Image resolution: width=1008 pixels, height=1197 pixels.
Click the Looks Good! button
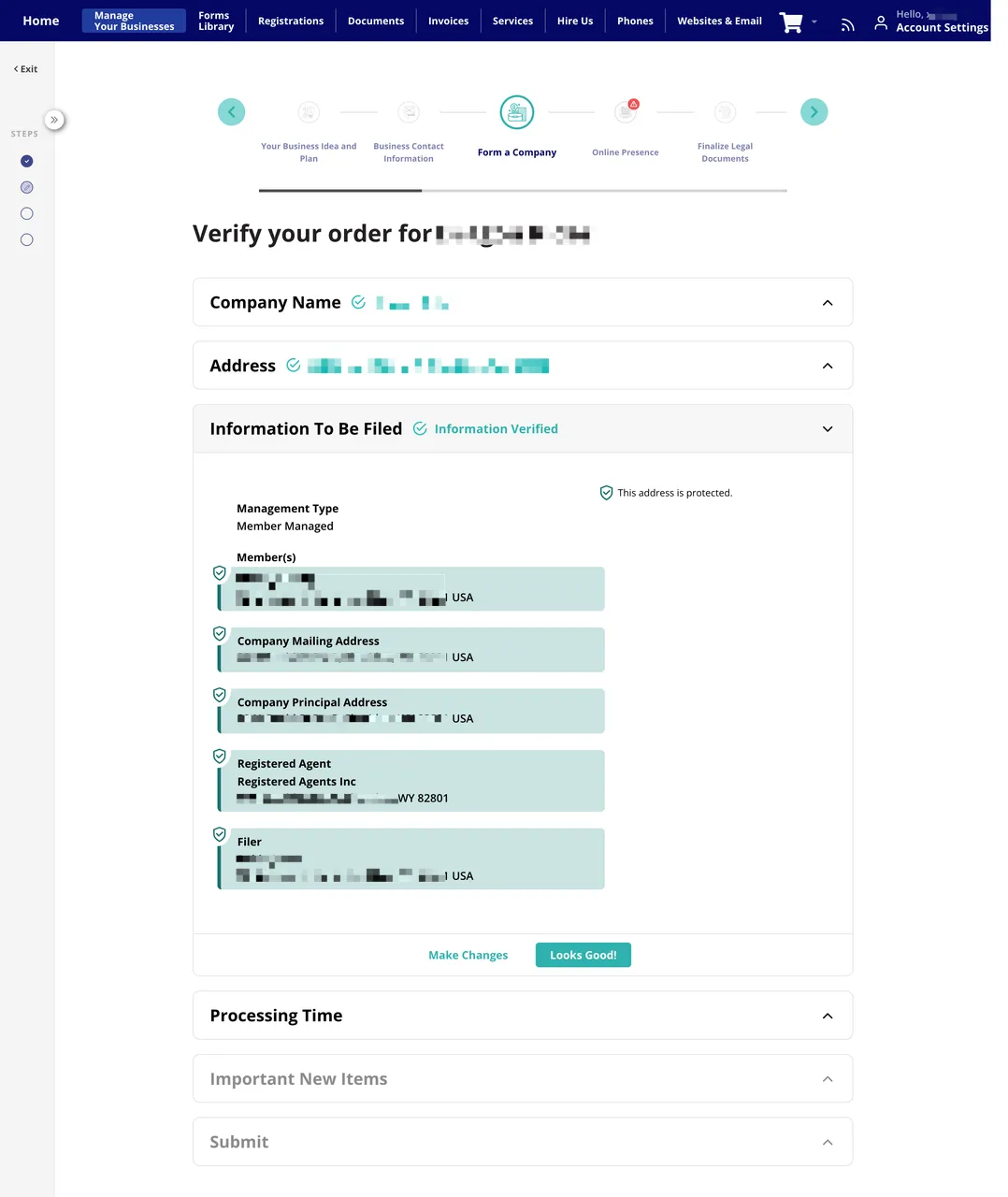pos(583,955)
